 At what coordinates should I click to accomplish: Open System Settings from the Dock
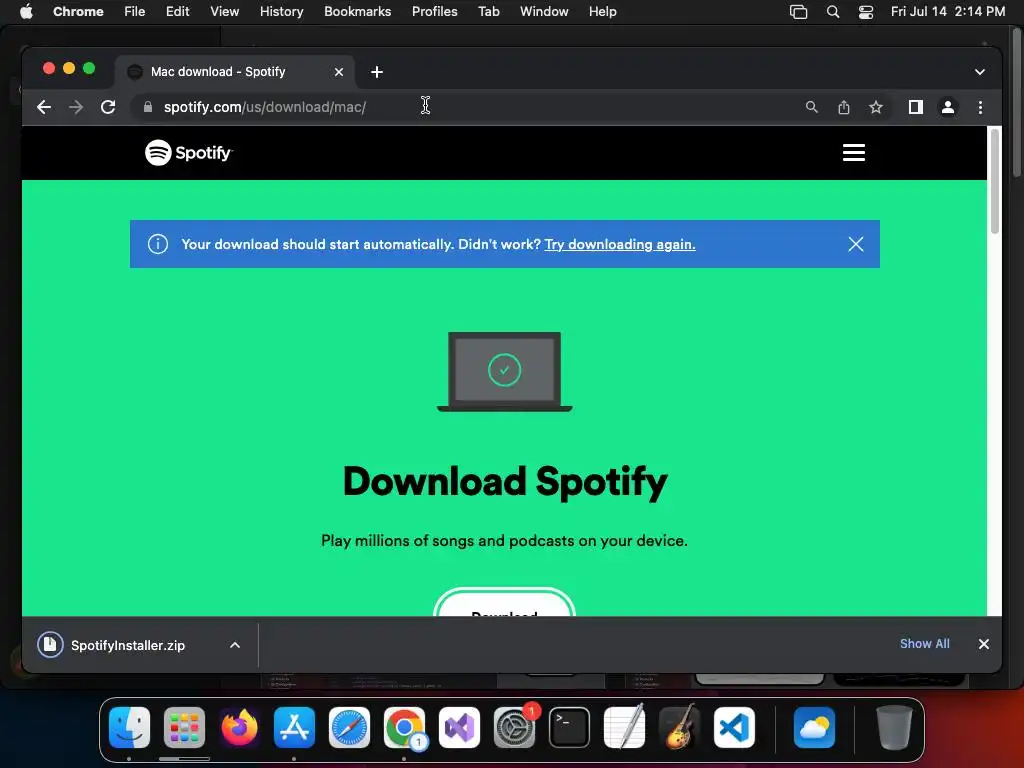click(x=514, y=728)
